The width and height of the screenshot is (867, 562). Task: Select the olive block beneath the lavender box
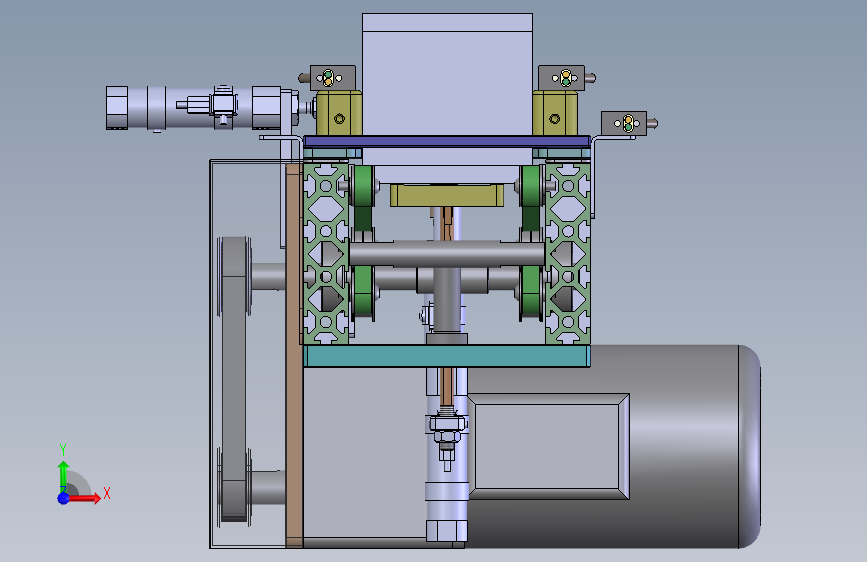point(447,195)
